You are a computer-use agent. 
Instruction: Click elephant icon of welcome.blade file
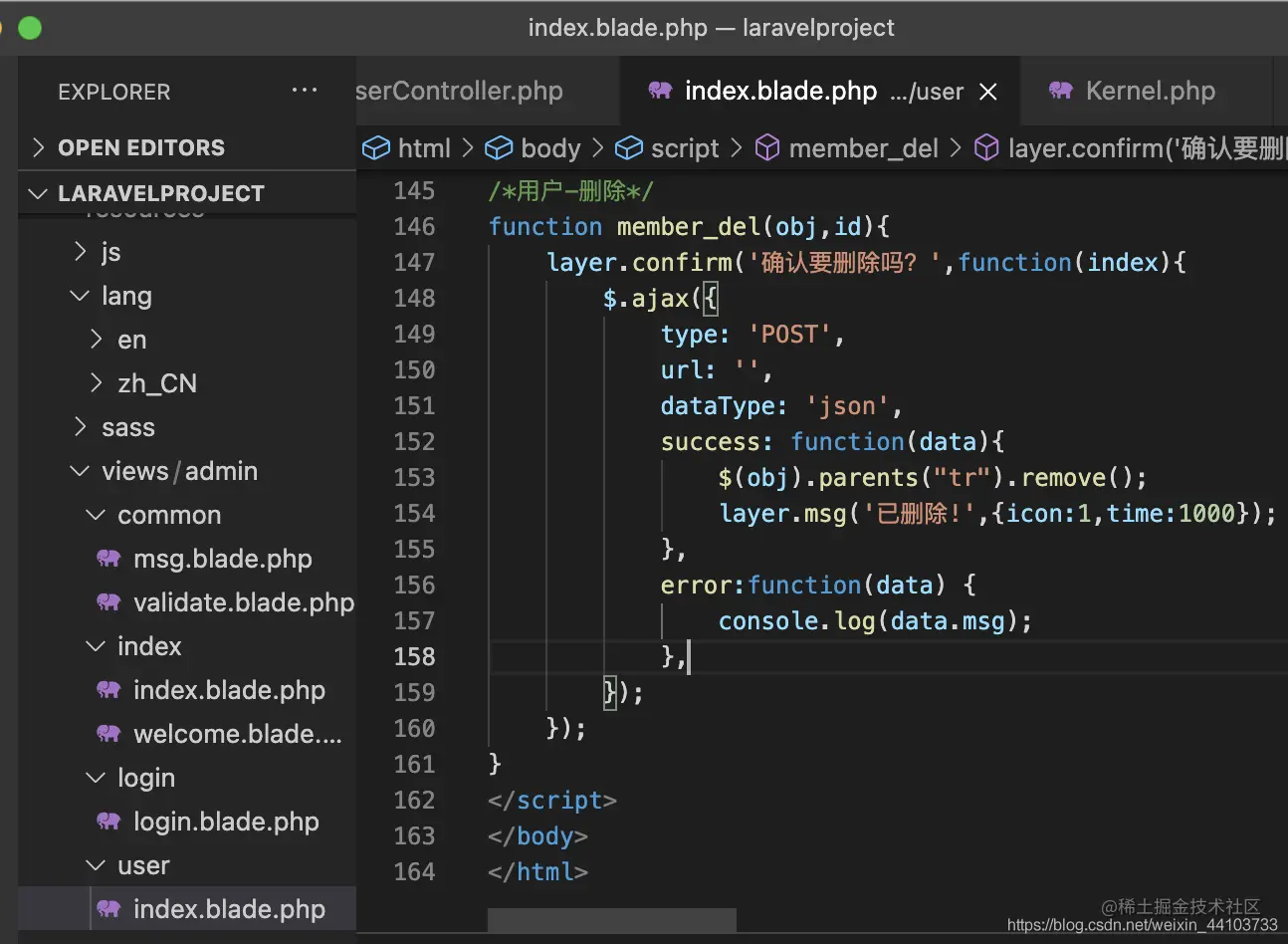[108, 734]
